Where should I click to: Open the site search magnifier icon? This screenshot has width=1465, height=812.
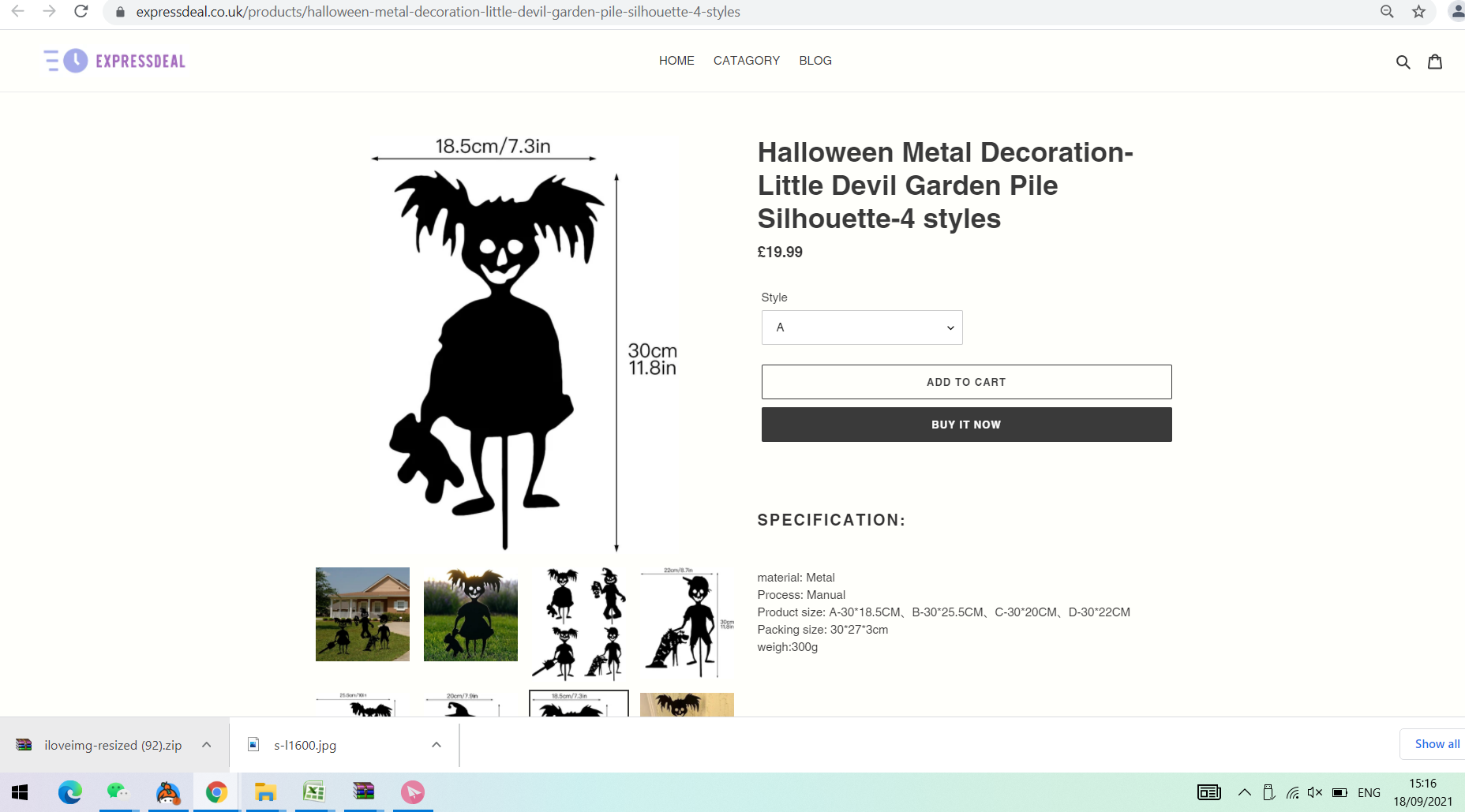click(x=1403, y=62)
